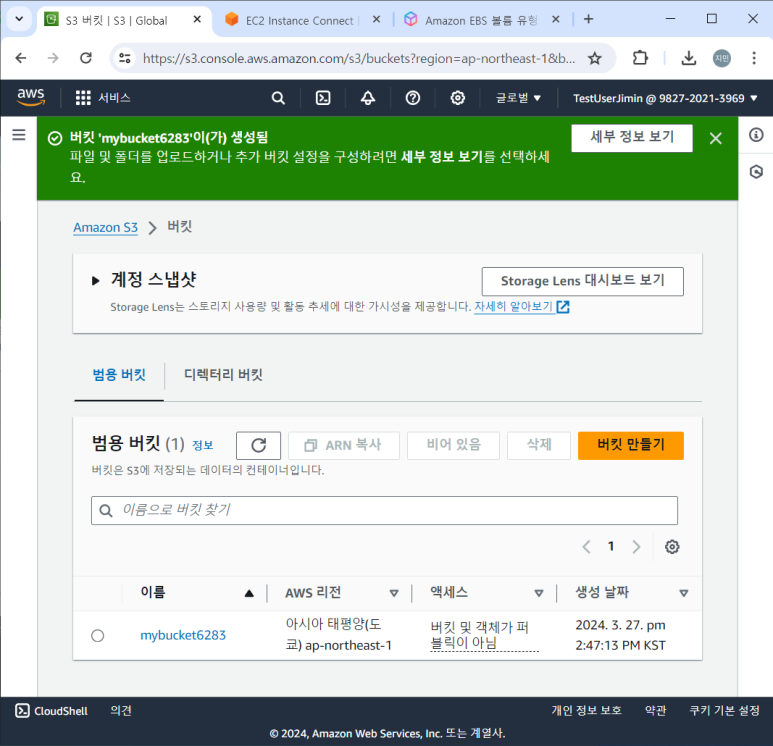The height and width of the screenshot is (746, 773).
Task: Open the 자세히 알아보기 link
Action: pyautogui.click(x=522, y=307)
